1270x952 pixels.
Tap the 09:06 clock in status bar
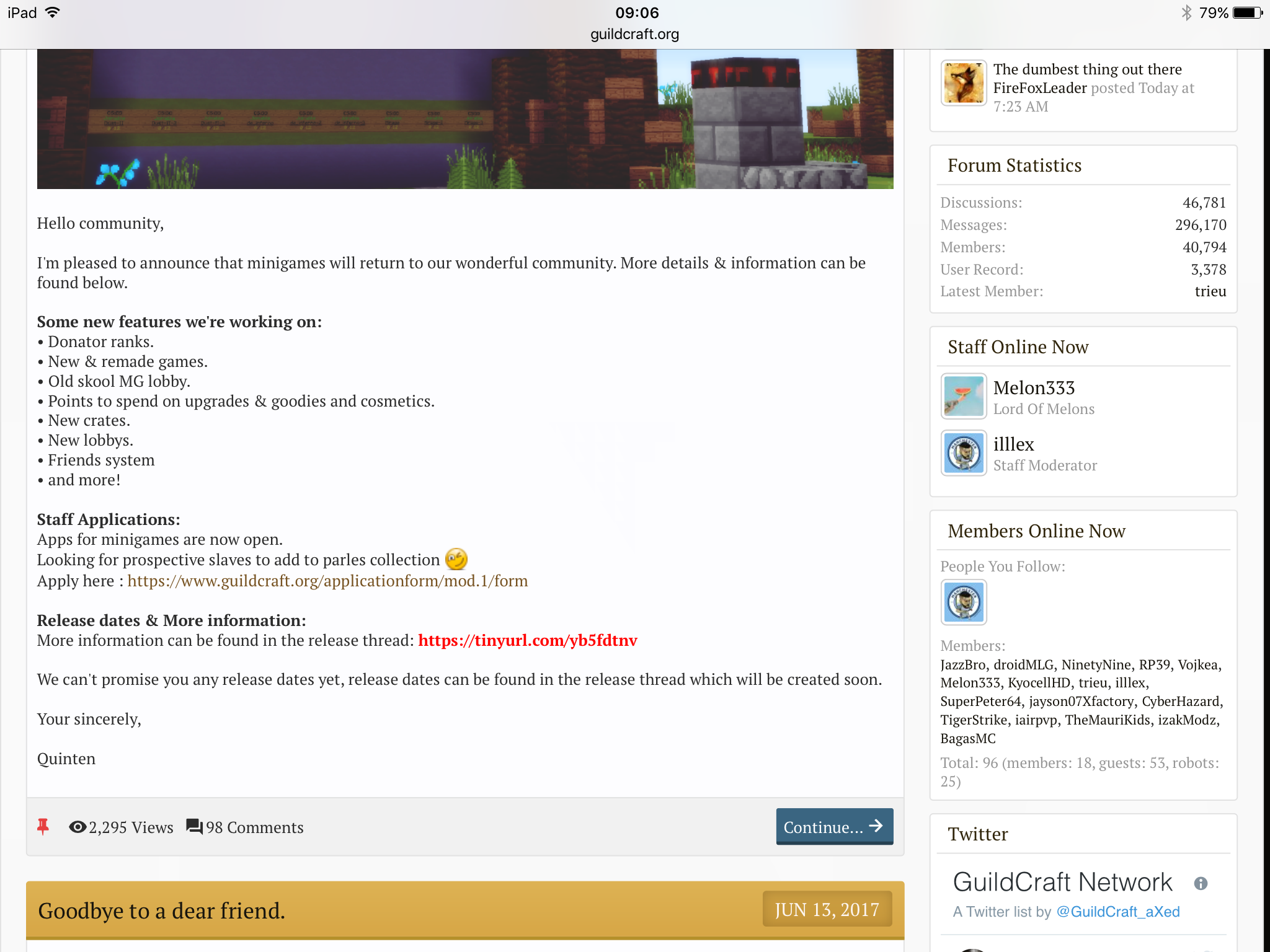coord(637,12)
